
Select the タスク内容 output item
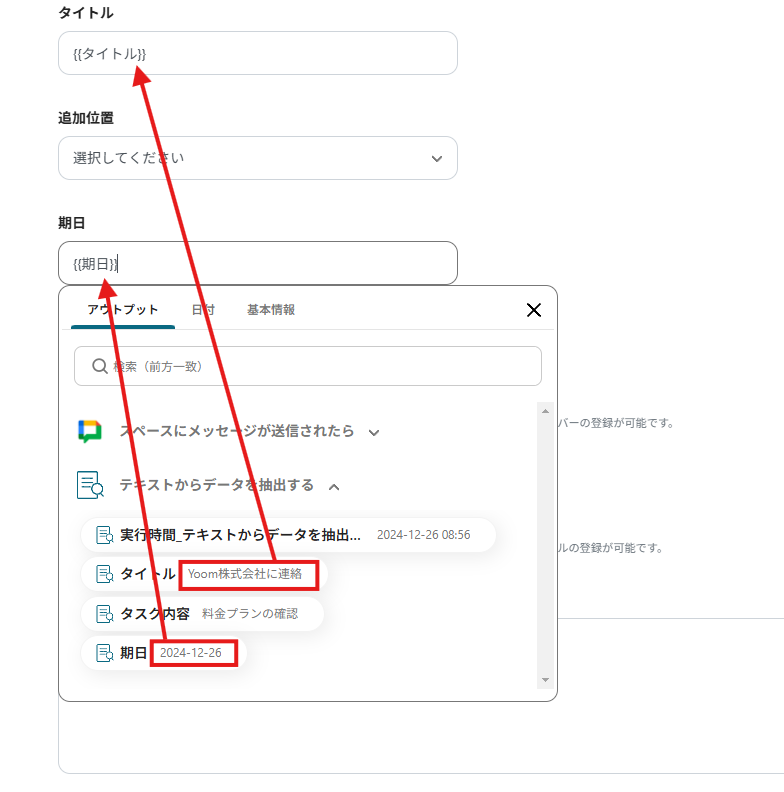202,614
